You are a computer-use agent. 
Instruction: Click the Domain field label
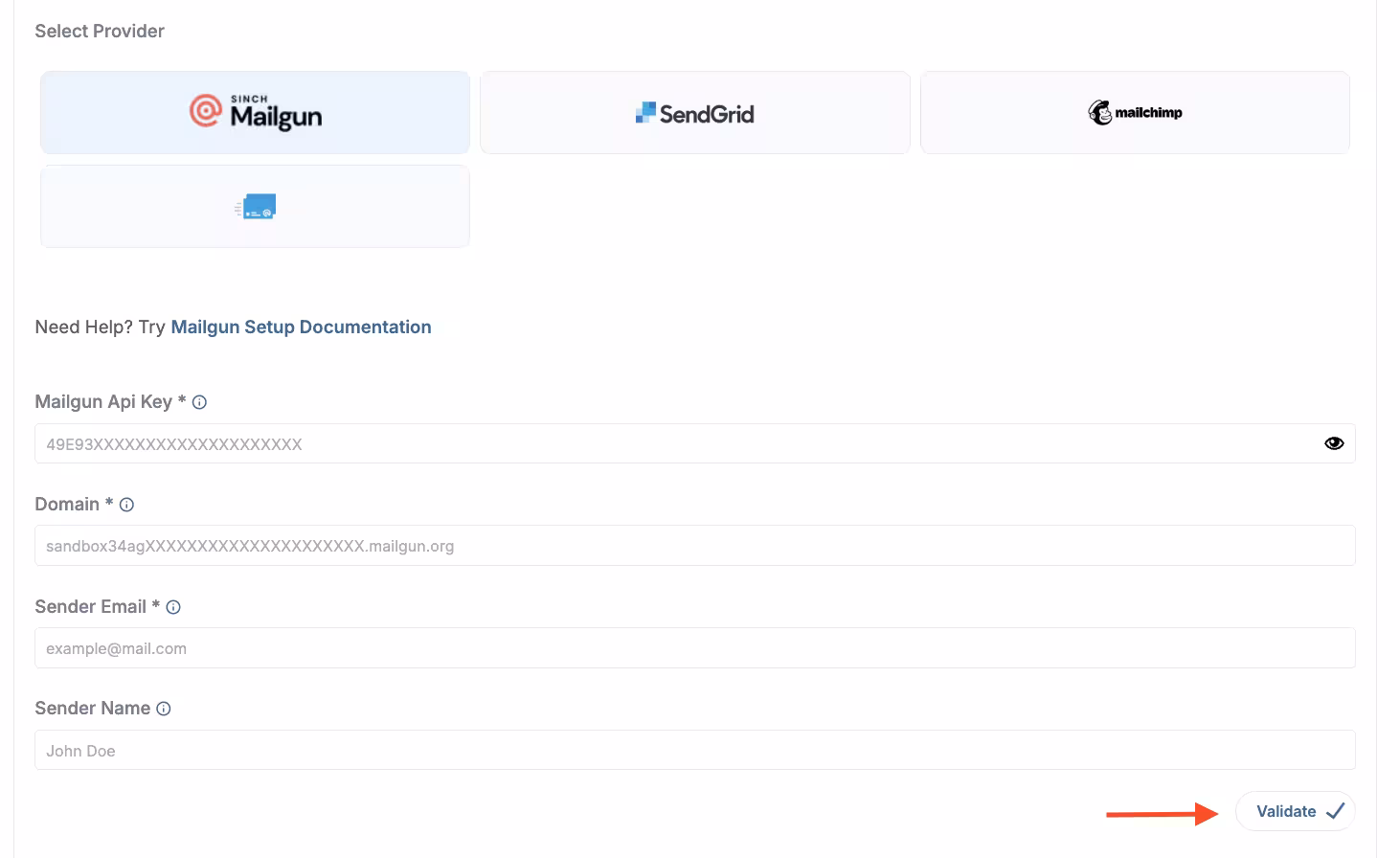pos(67,505)
